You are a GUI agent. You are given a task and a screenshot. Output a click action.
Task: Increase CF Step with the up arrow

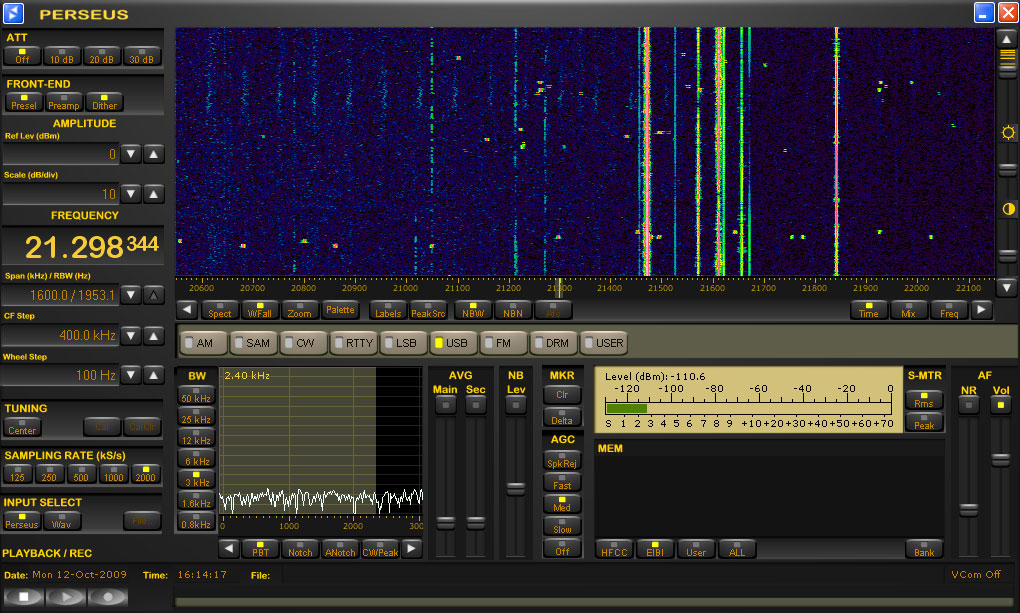coord(154,336)
